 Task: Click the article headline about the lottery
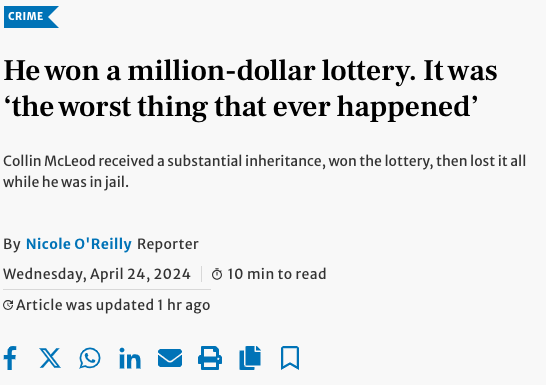click(250, 88)
